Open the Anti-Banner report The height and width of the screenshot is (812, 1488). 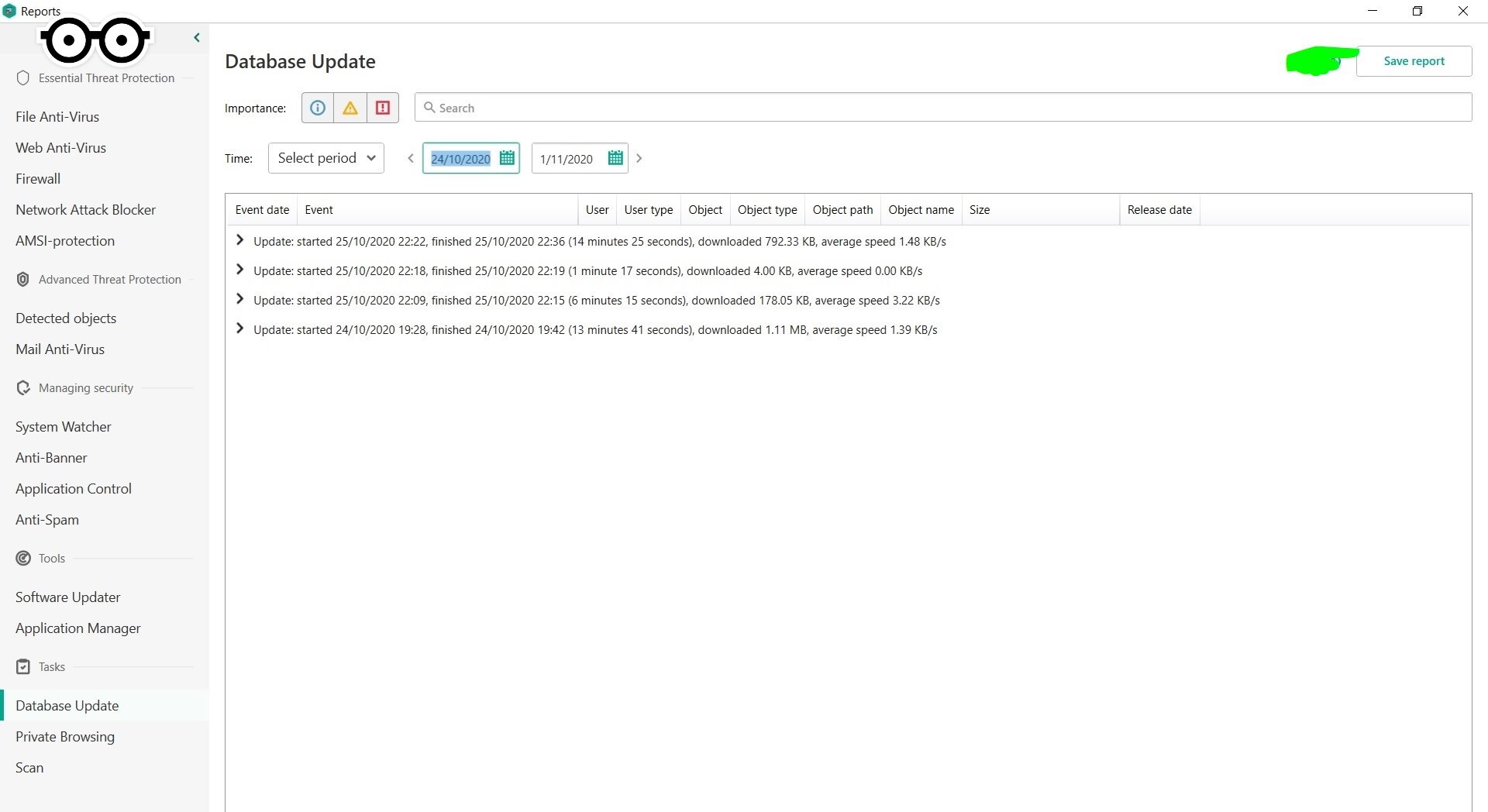pos(51,458)
